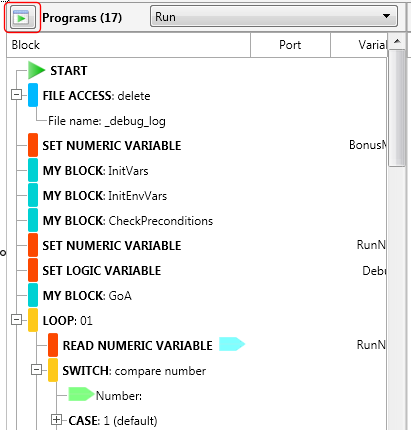This screenshot has height=430, width=411.
Task: Click red icon of SET LOGIC VARIABLE
Action: pyautogui.click(x=33, y=270)
